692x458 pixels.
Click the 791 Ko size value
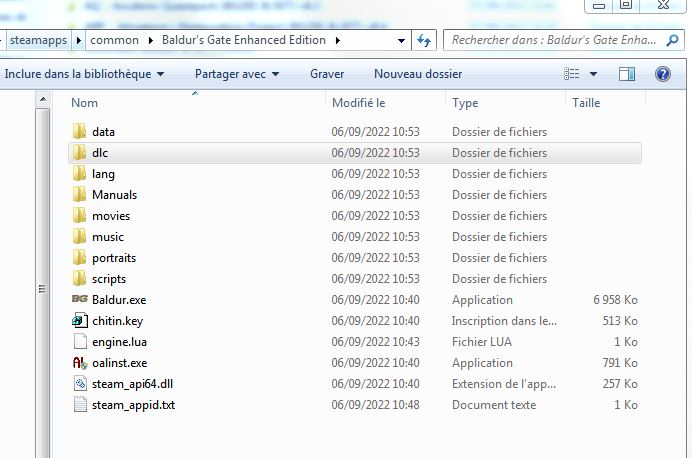click(x=620, y=363)
